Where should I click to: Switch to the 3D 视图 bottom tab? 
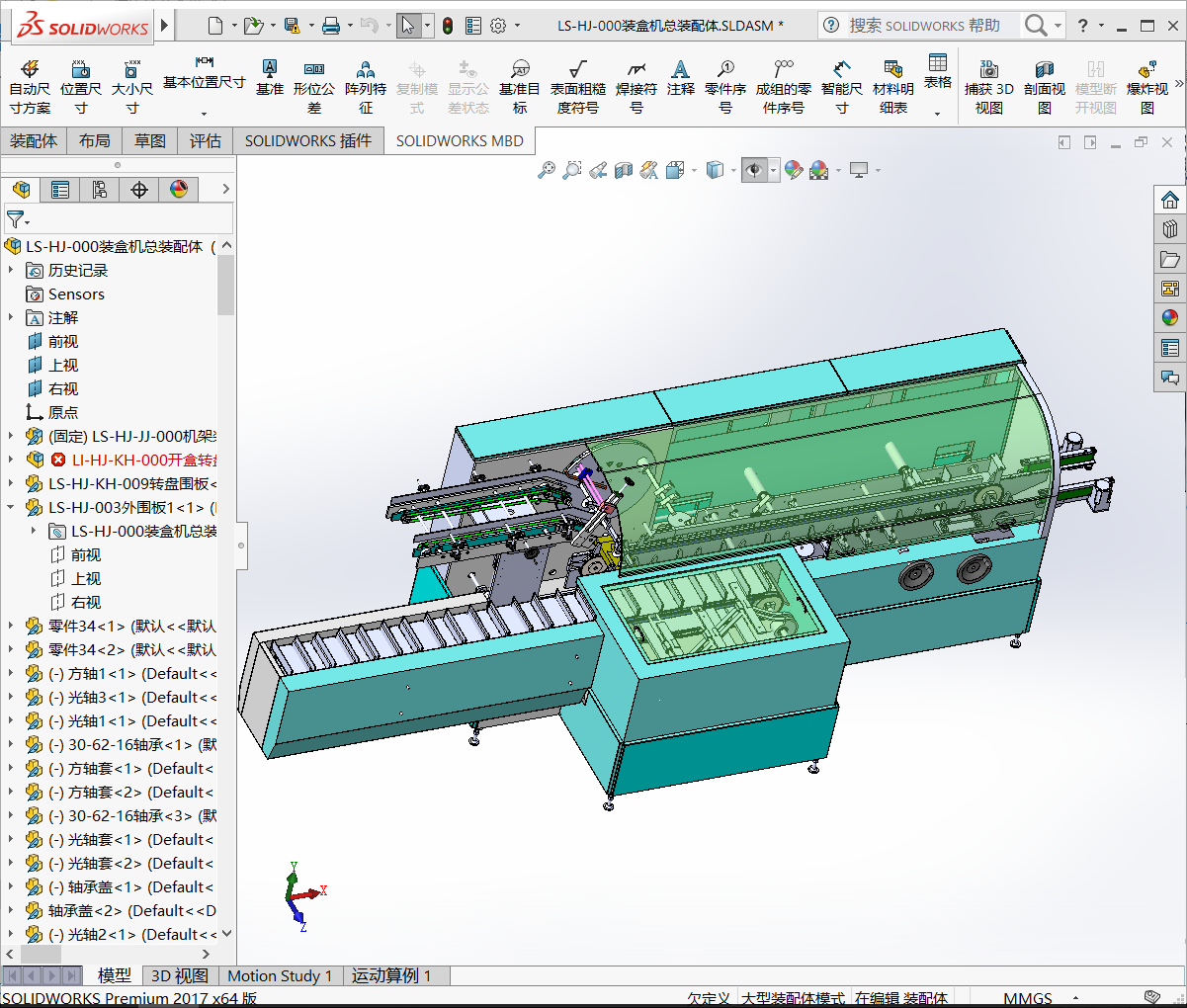coord(180,976)
